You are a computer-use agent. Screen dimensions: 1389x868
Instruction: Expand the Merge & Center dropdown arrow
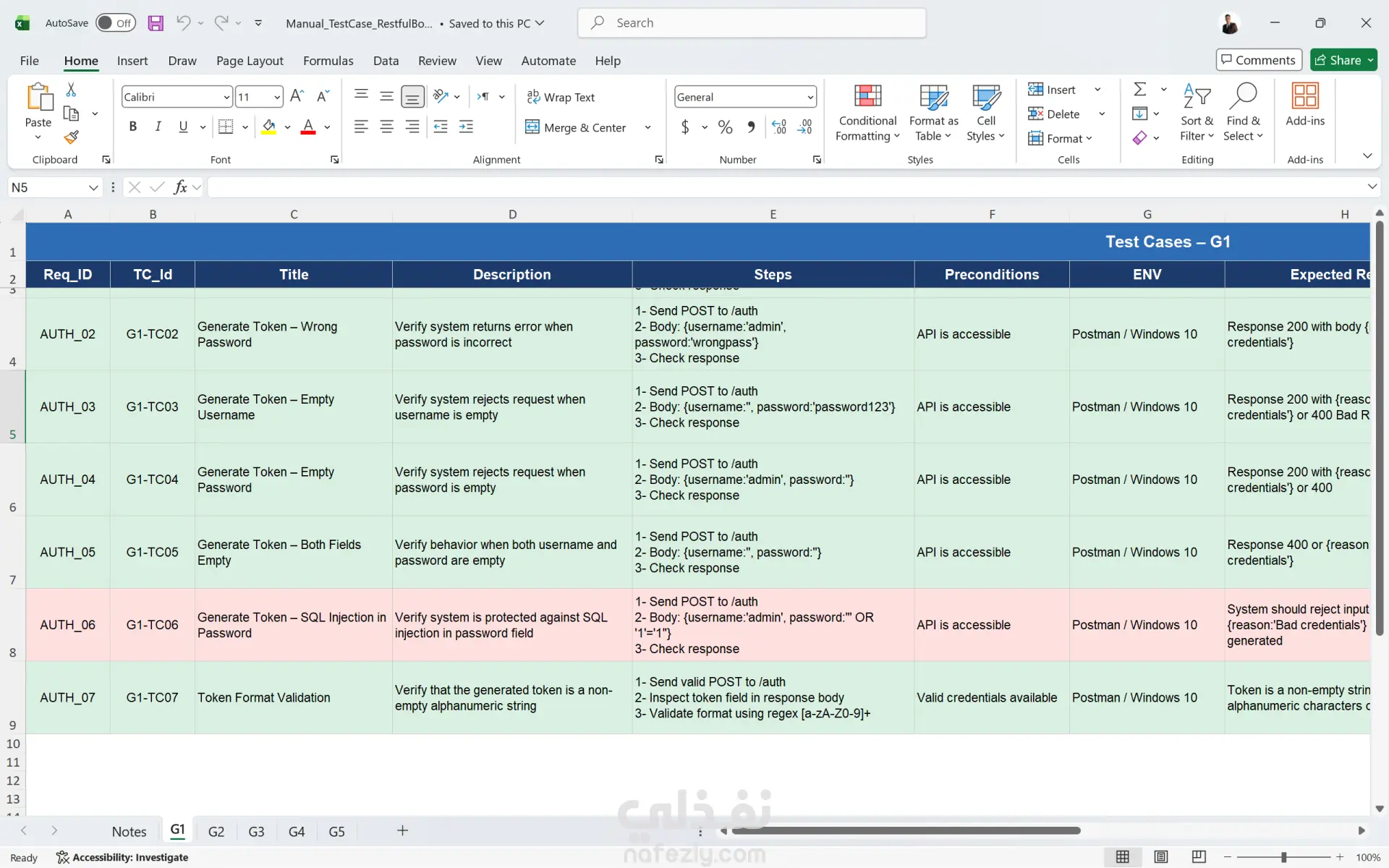point(647,127)
